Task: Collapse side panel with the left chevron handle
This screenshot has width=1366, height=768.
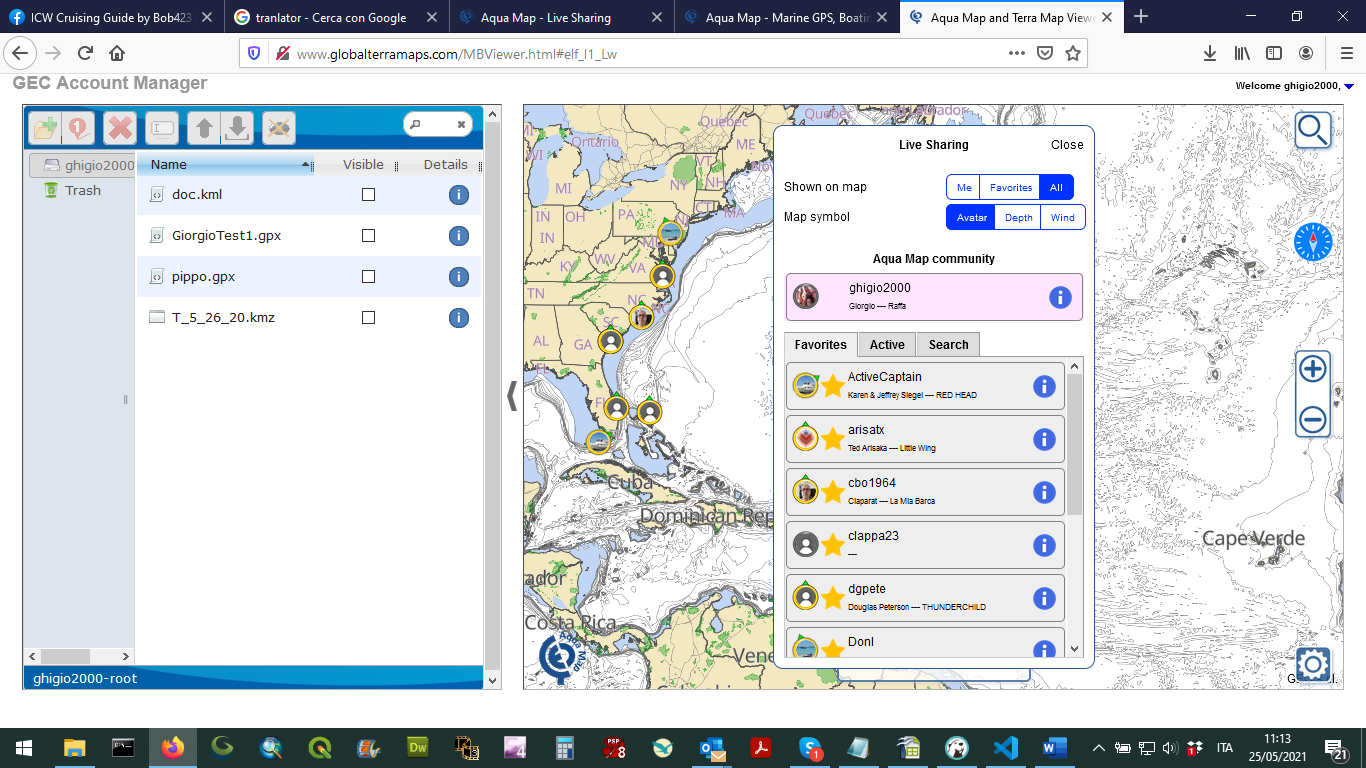Action: pos(512,396)
